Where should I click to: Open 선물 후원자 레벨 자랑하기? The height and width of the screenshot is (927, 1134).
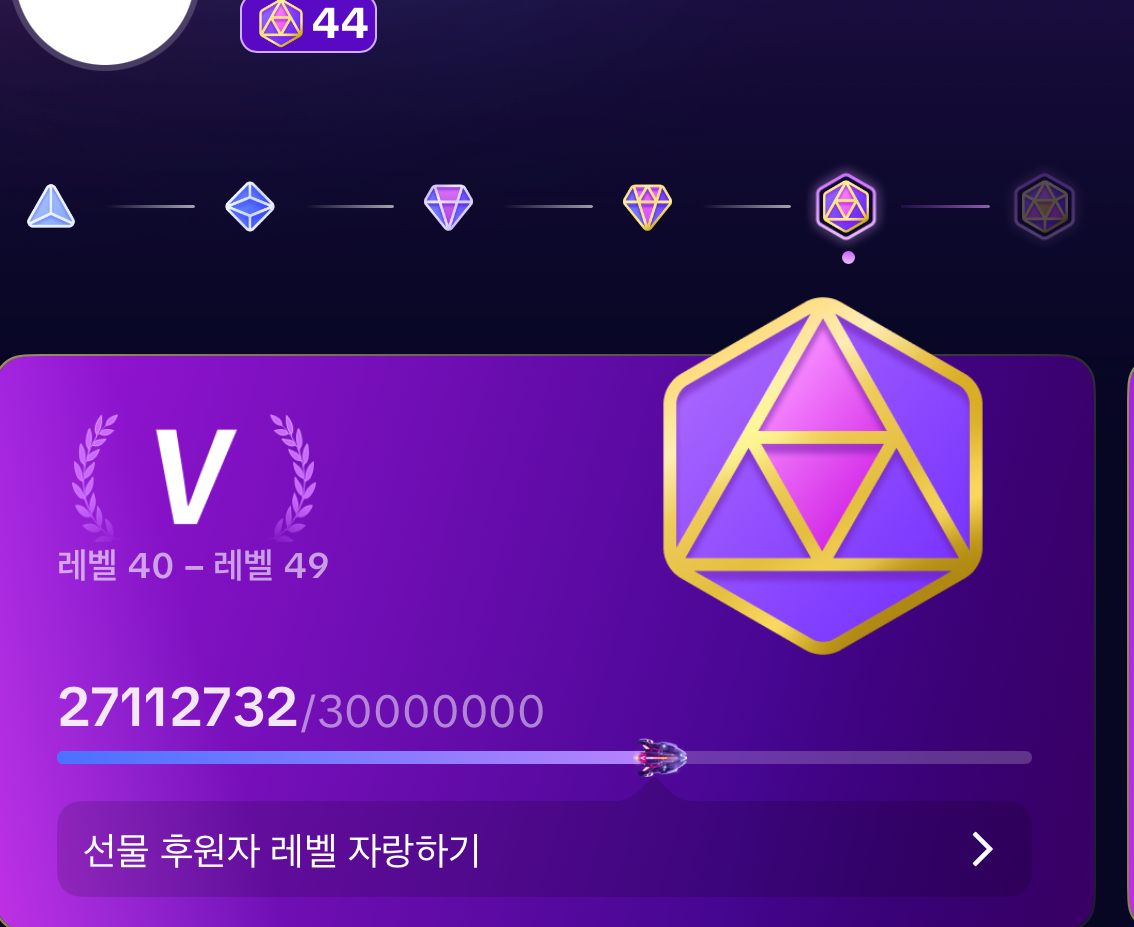pos(544,849)
